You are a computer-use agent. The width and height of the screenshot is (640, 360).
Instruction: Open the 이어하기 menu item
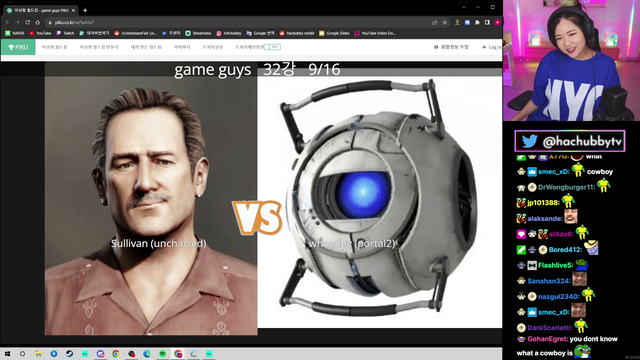coord(182,47)
